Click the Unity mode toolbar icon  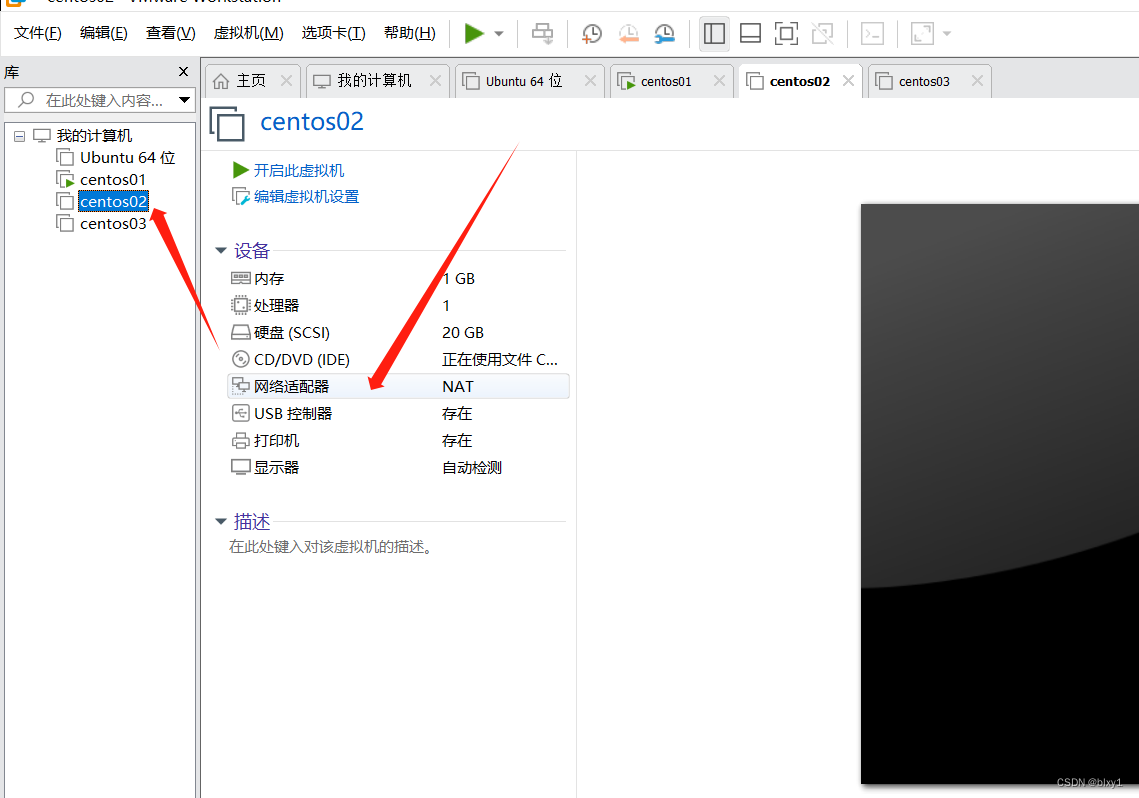click(x=822, y=33)
